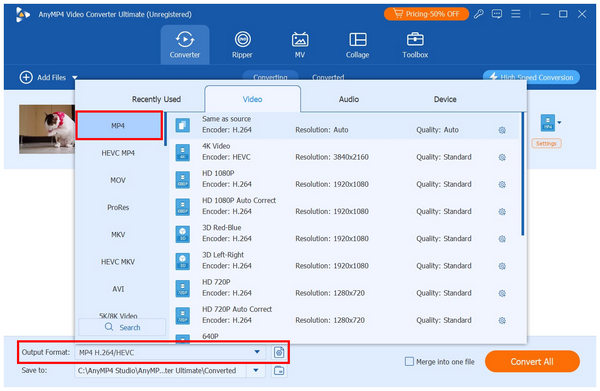The image size is (600, 391).
Task: Select AVI in format list
Action: click(118, 289)
